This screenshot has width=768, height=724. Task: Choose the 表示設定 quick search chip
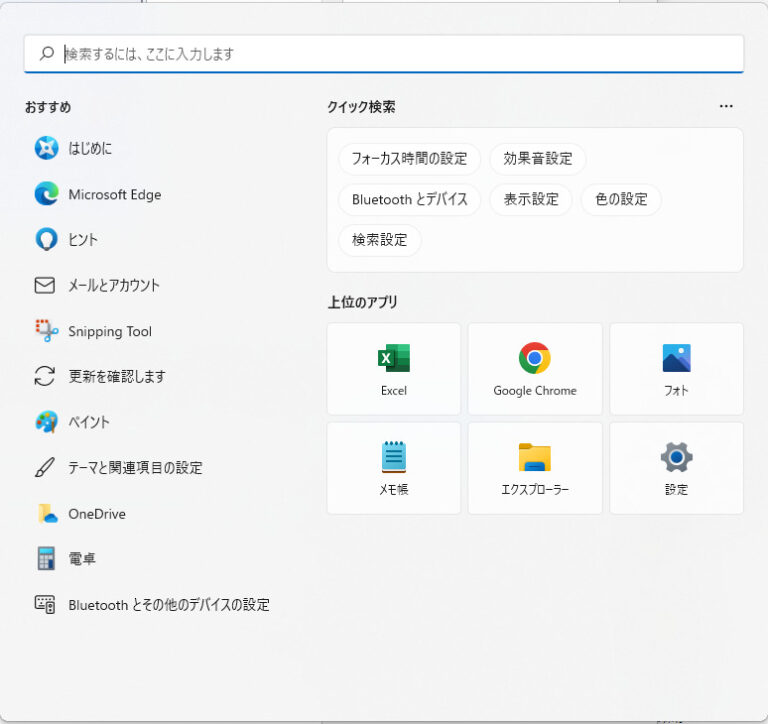pos(531,199)
